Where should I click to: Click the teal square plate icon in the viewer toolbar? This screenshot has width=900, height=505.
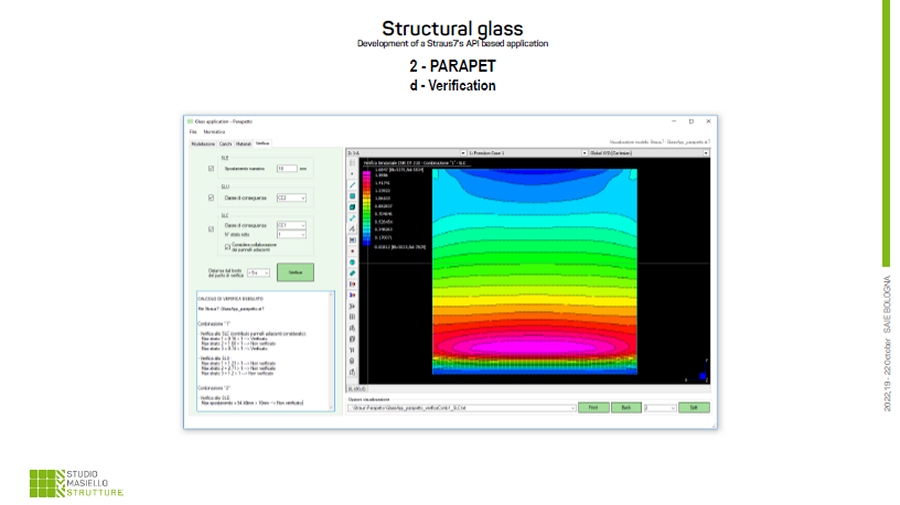pyautogui.click(x=352, y=195)
